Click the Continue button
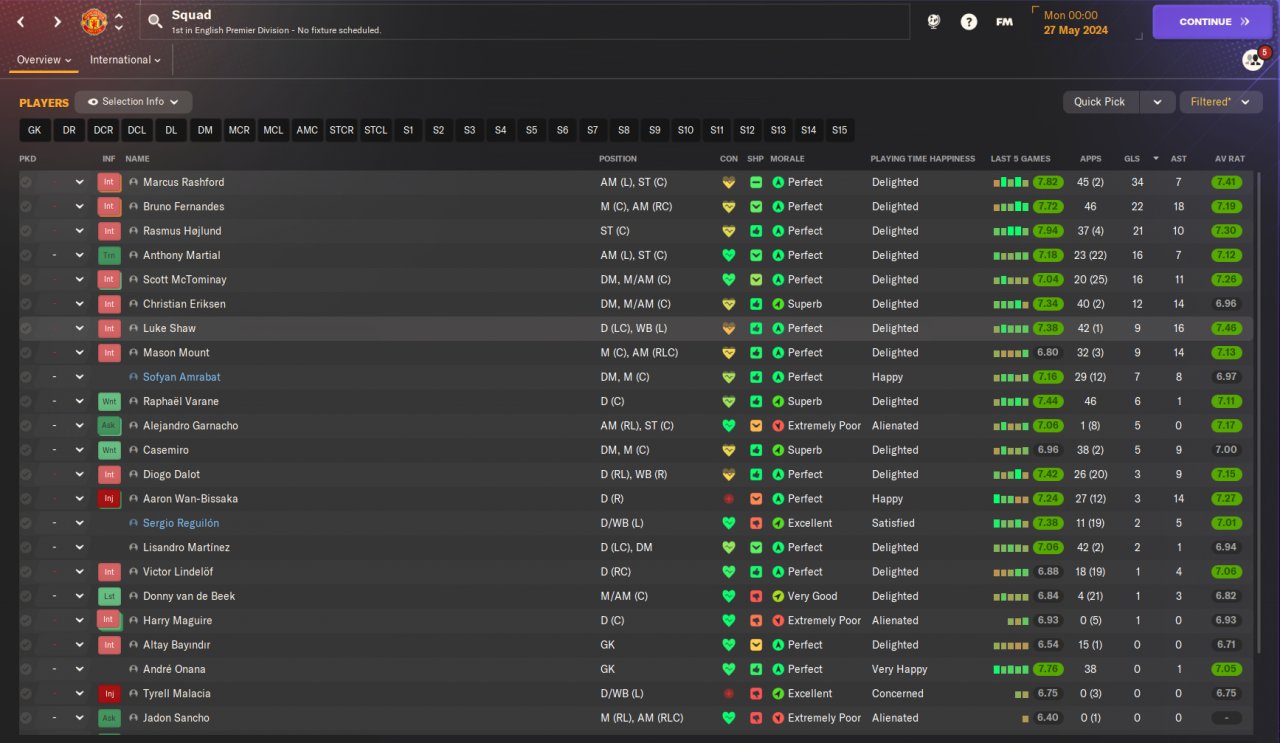The width and height of the screenshot is (1280, 743). tap(1214, 21)
